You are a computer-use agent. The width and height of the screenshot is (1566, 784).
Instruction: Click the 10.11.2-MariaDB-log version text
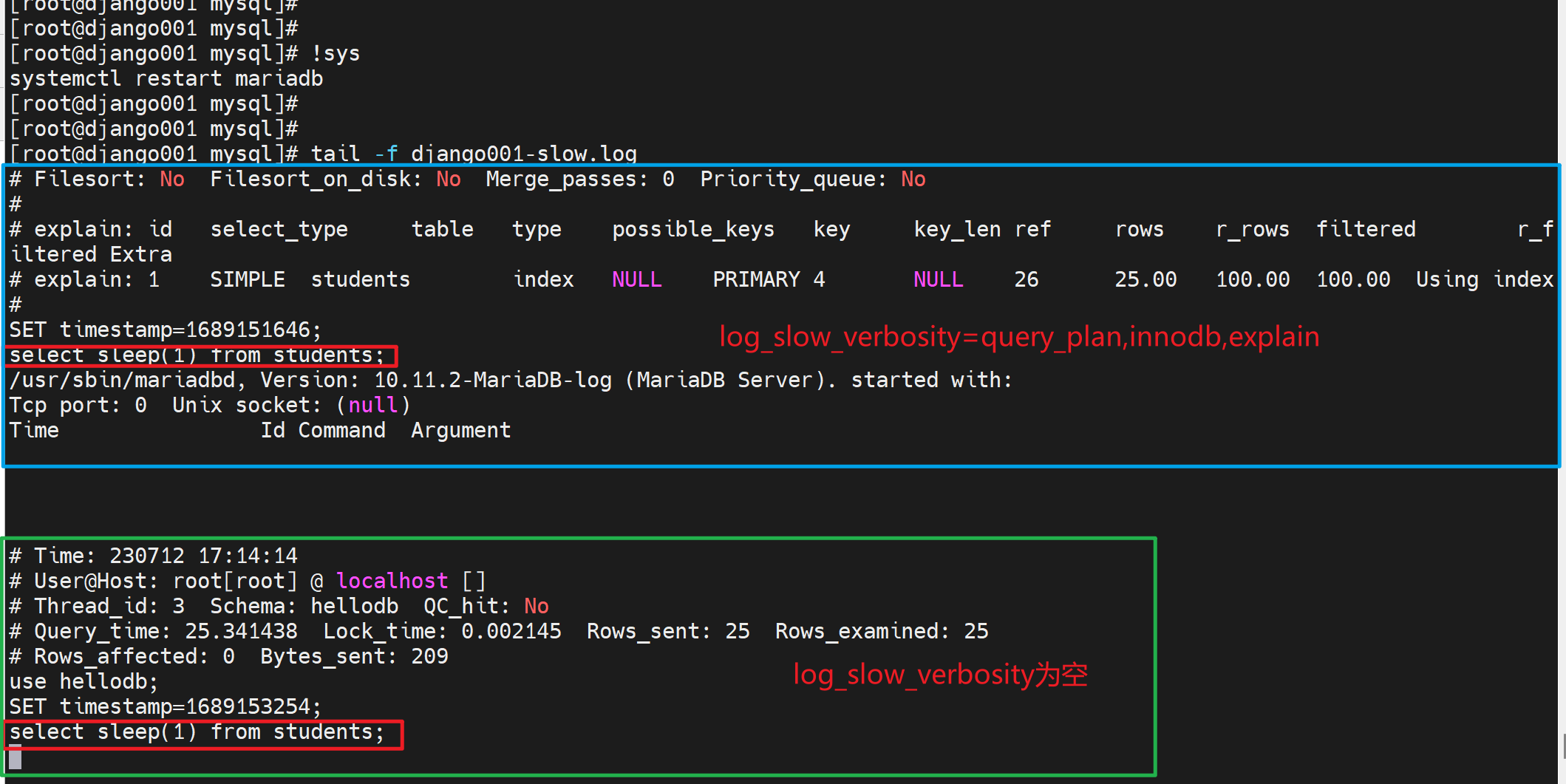click(x=493, y=380)
